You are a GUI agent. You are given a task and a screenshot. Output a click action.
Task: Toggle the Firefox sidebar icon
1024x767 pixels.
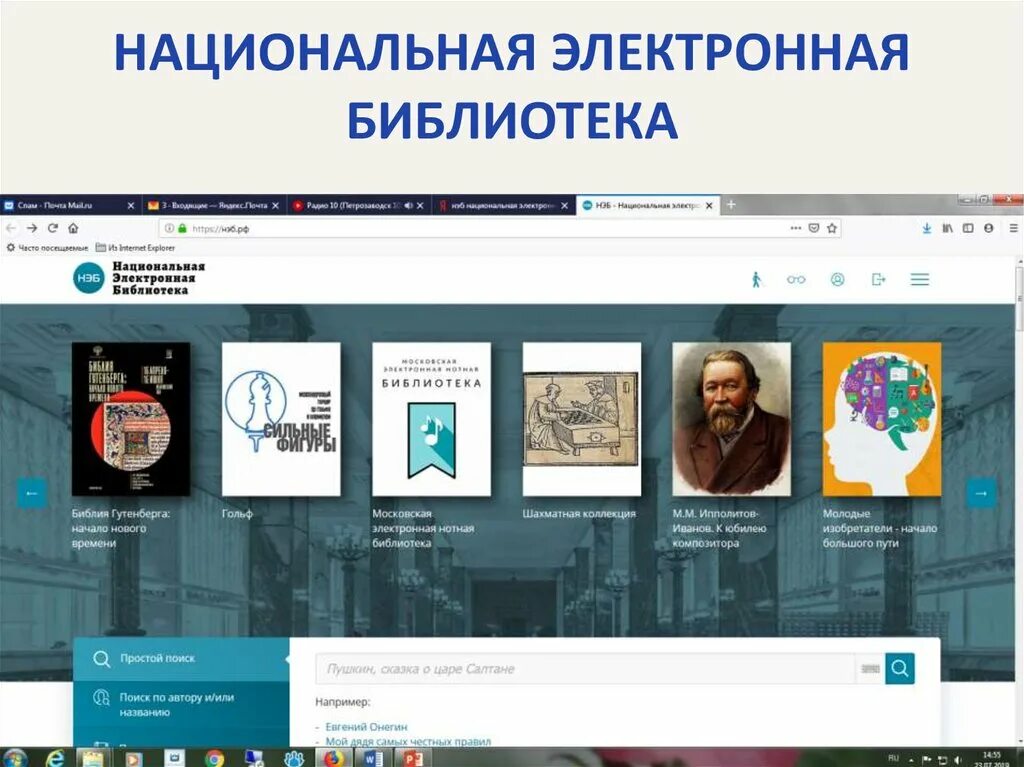point(968,228)
